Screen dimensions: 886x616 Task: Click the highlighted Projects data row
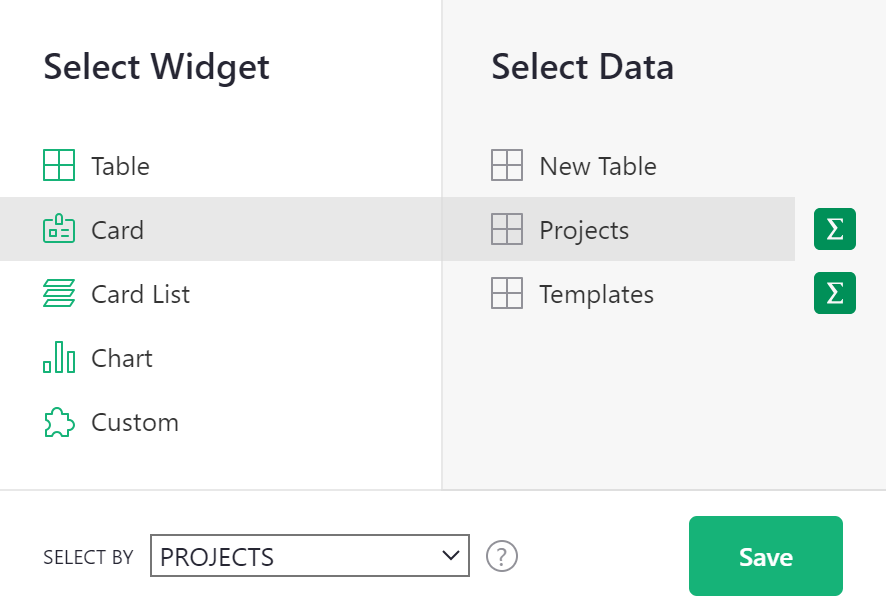click(584, 229)
